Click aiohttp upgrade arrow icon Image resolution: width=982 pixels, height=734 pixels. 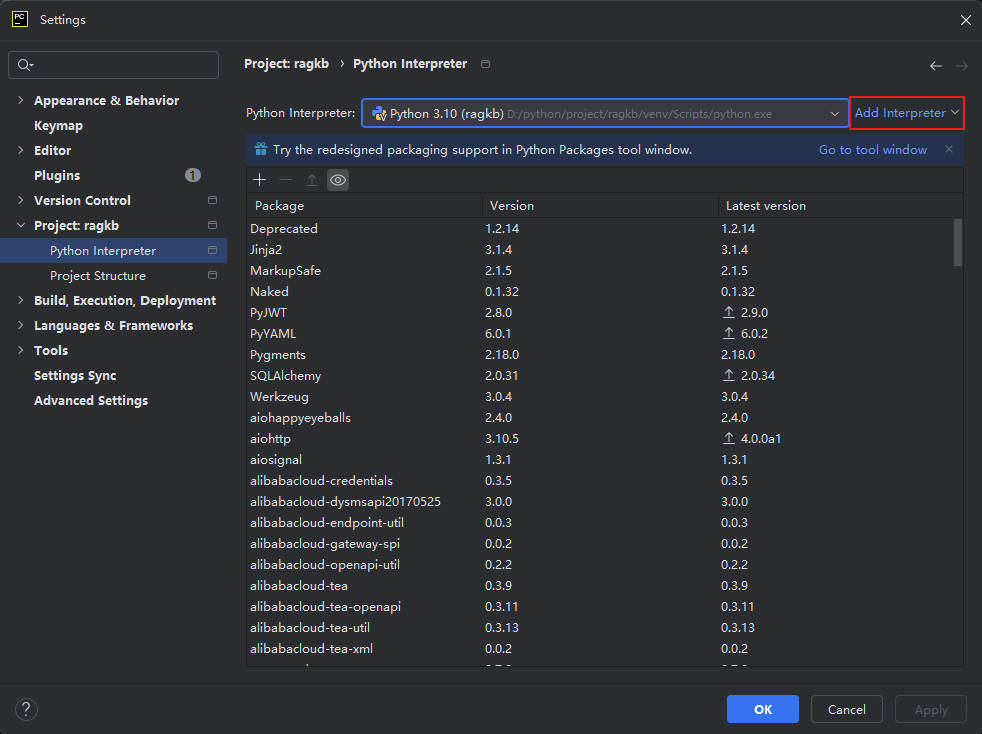point(728,438)
